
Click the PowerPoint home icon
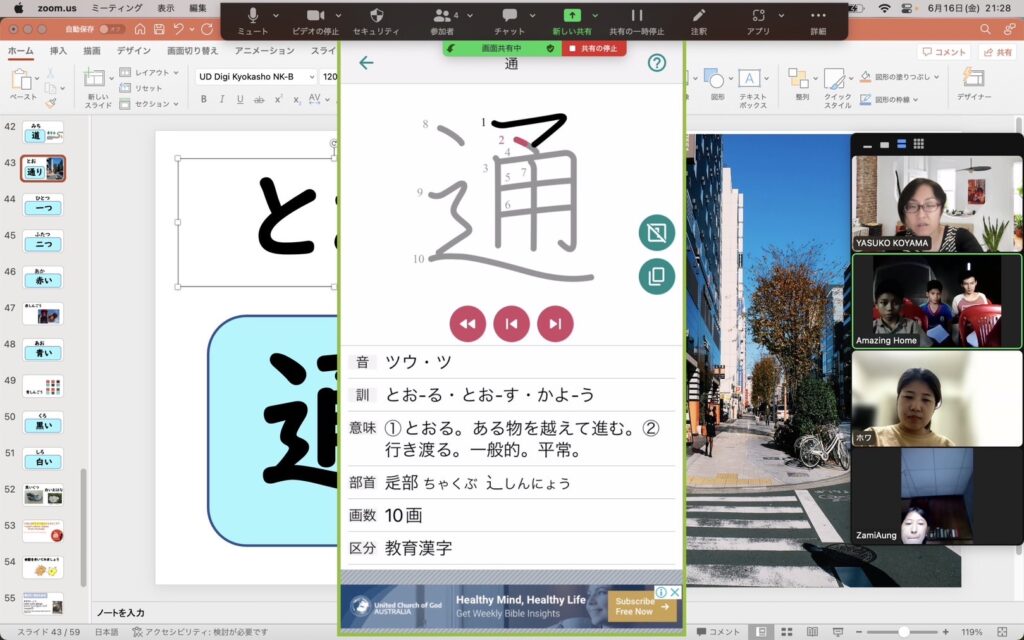(140, 29)
